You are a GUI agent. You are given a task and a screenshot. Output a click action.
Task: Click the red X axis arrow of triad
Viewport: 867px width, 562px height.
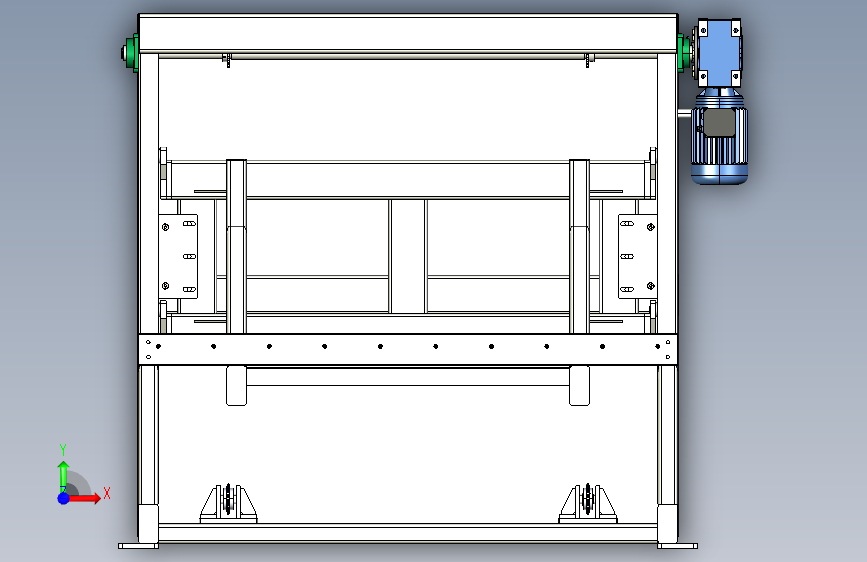84,498
